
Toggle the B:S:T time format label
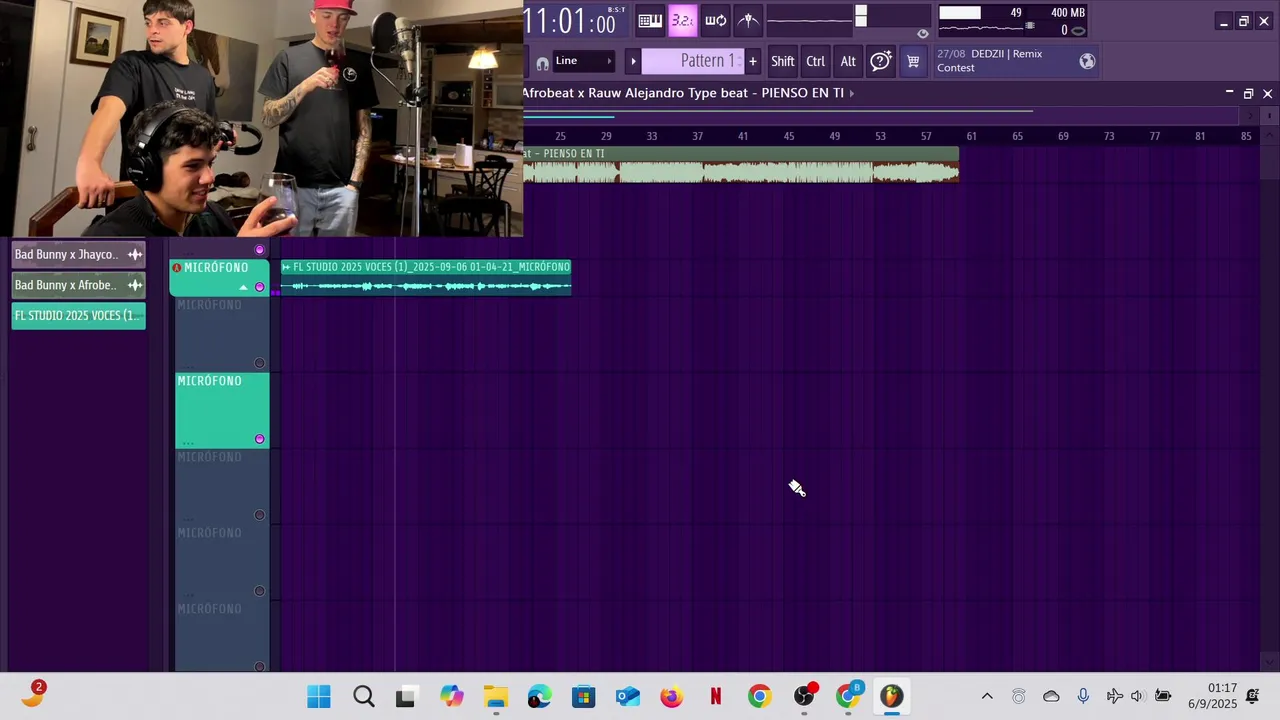tap(617, 10)
